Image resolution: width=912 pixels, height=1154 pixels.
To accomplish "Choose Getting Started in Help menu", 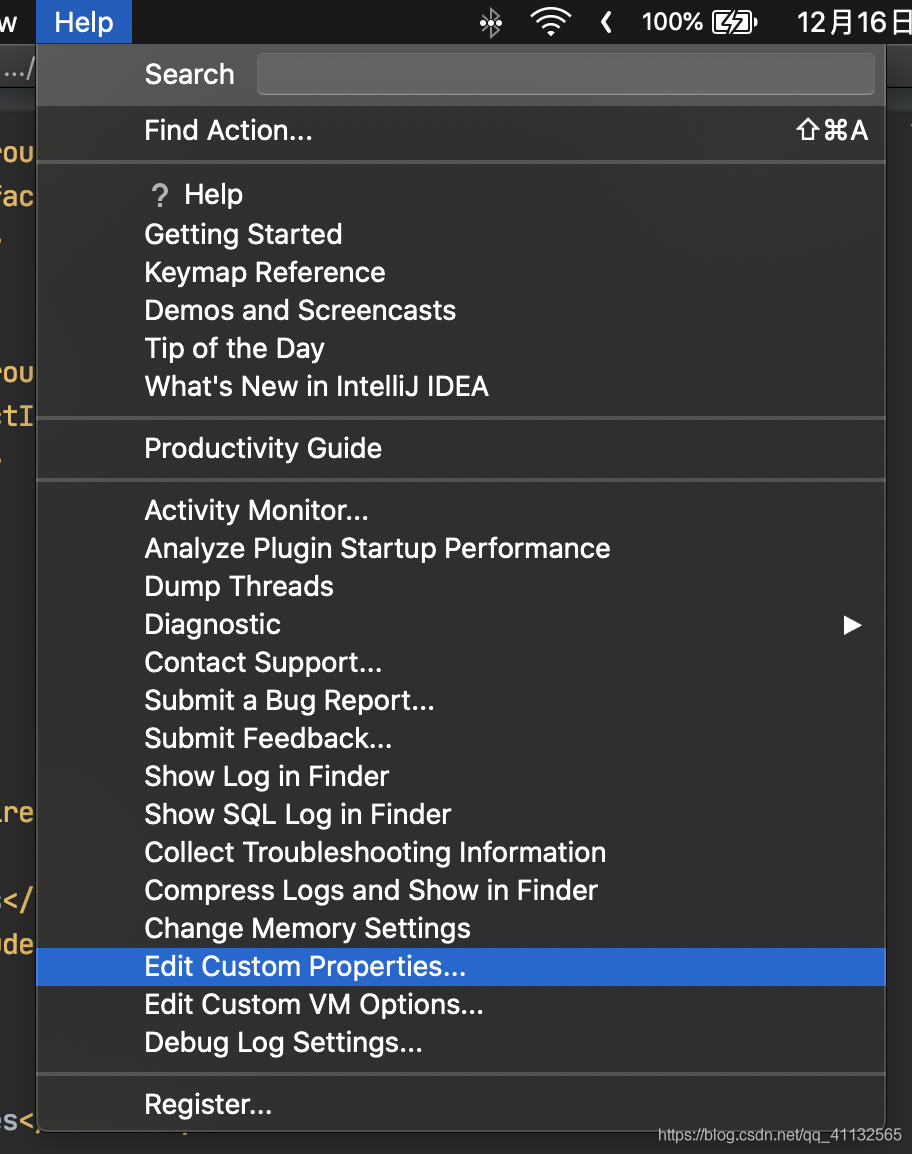I will 243,234.
